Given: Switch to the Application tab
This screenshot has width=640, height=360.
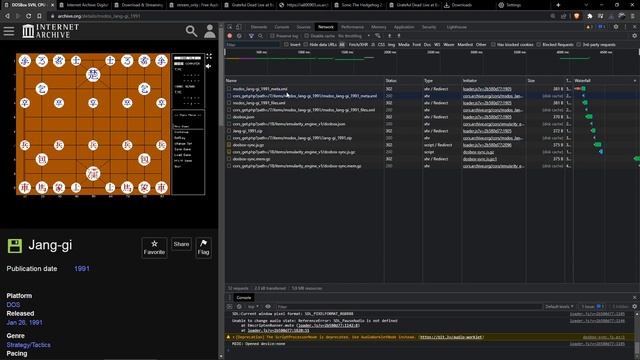Looking at the screenshot, I should click(x=404, y=27).
